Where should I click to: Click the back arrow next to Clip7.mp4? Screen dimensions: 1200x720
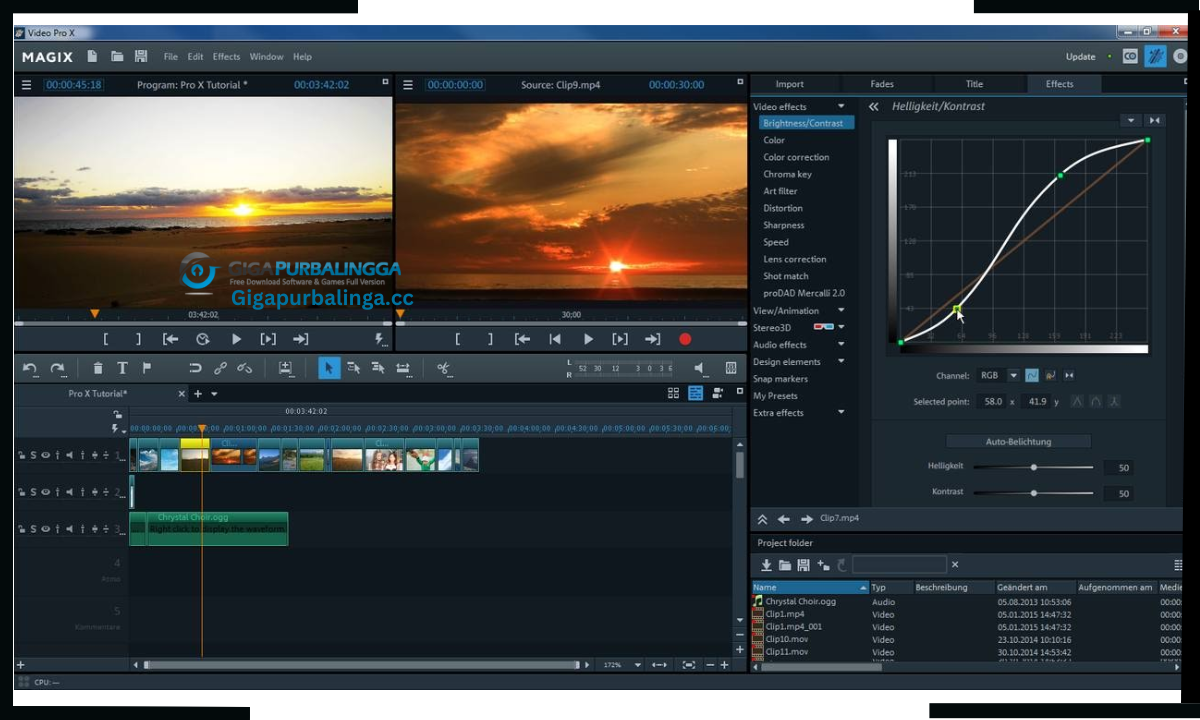pos(784,519)
